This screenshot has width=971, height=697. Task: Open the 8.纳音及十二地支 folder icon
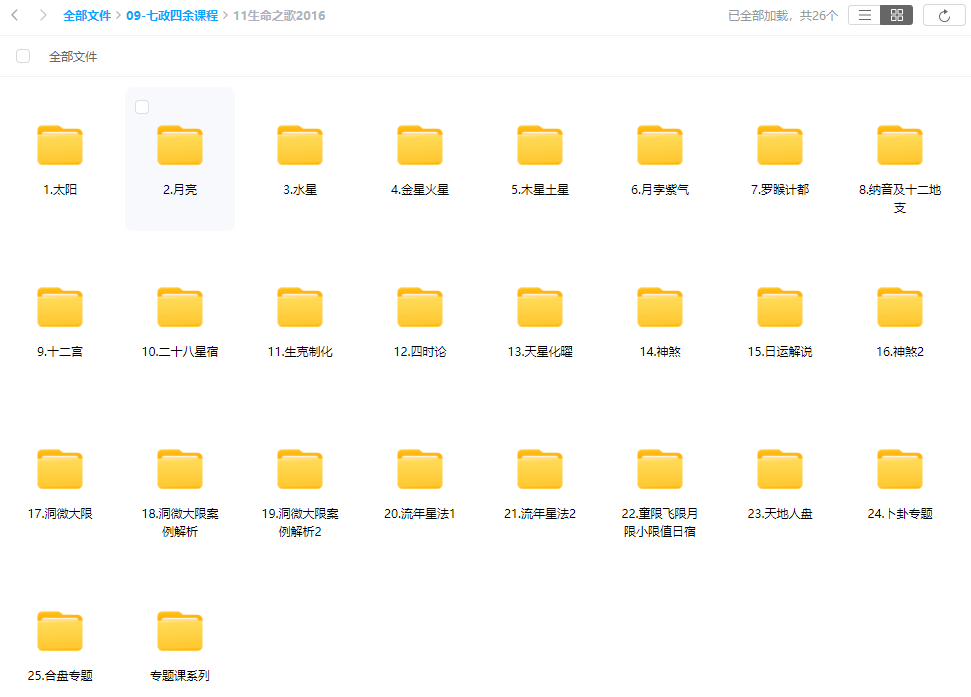[900, 145]
